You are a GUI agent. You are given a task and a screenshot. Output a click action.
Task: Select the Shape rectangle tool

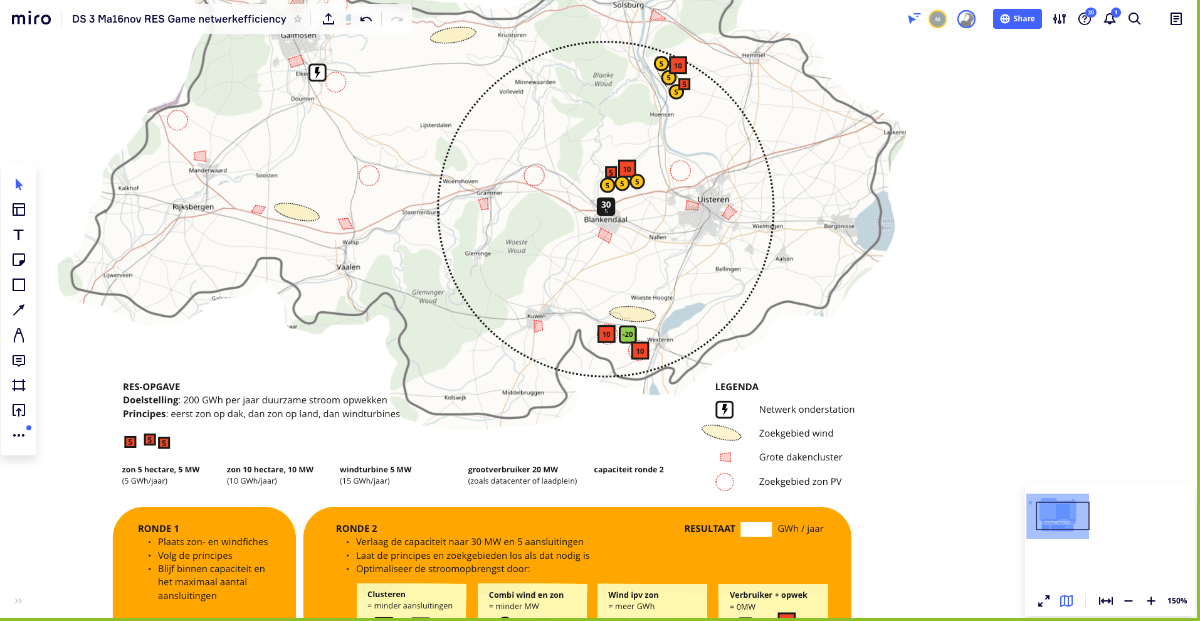click(19, 285)
